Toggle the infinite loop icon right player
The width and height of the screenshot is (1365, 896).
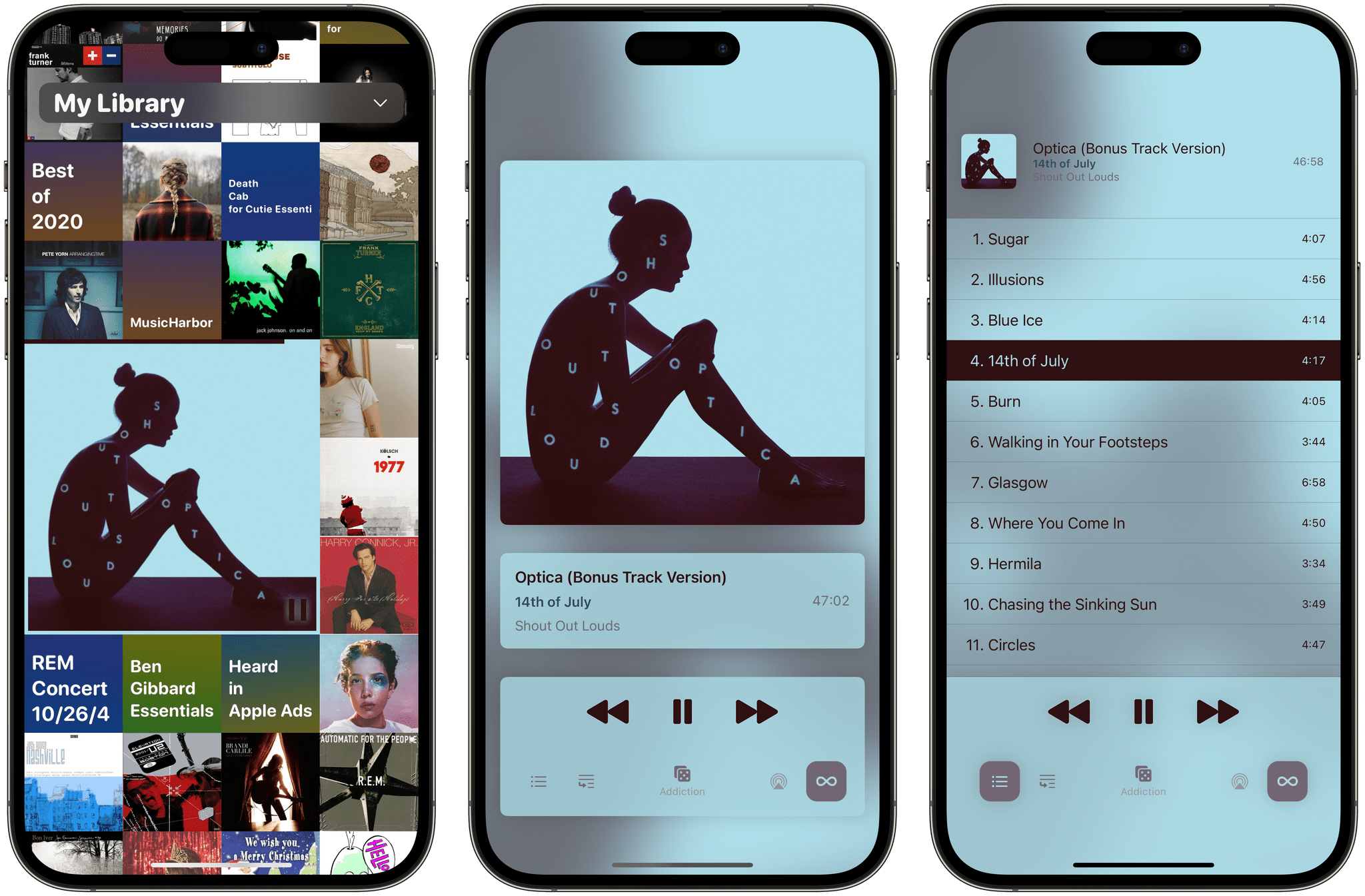(1290, 782)
